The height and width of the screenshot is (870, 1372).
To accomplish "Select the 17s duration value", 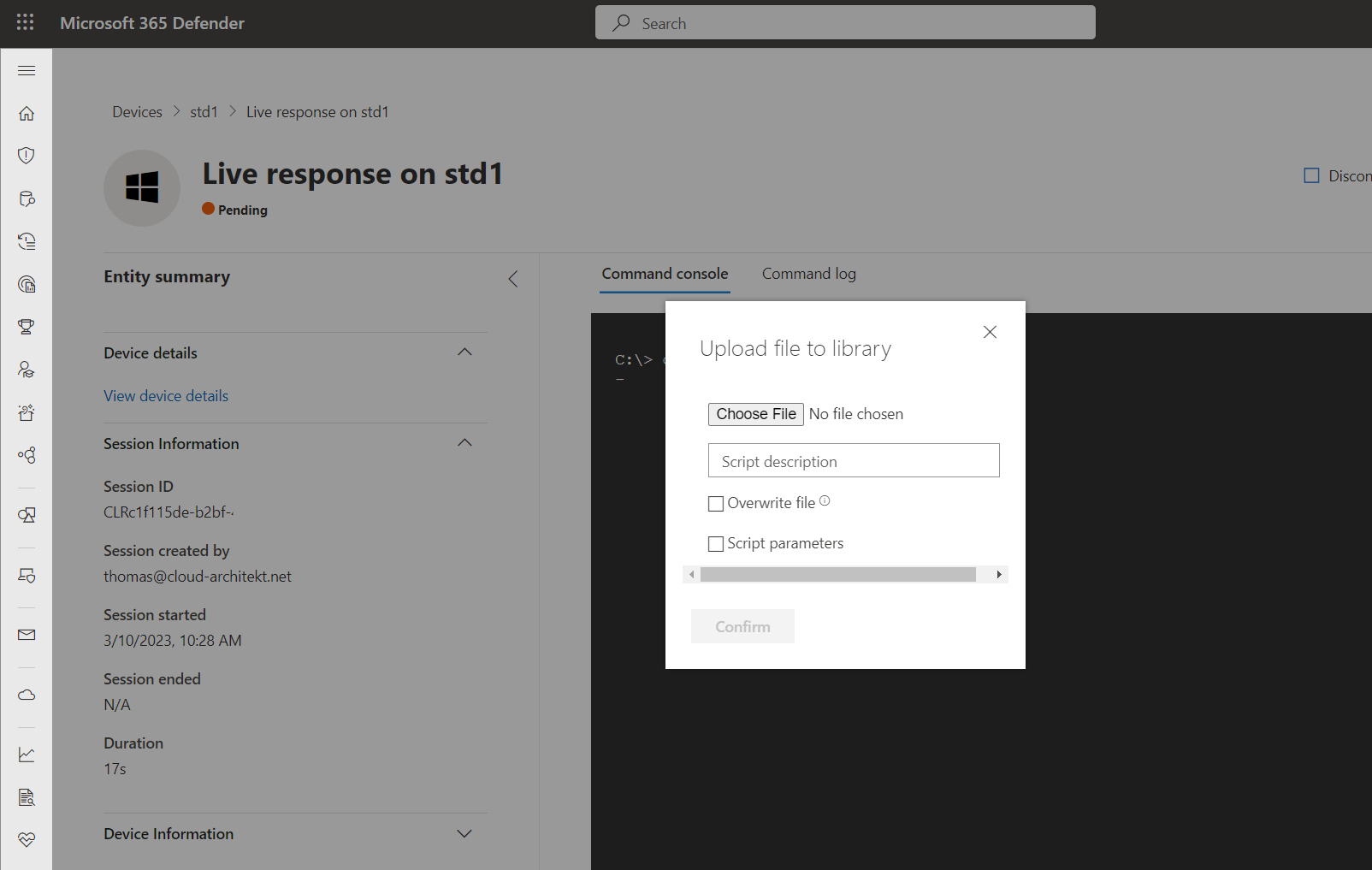I will point(115,769).
